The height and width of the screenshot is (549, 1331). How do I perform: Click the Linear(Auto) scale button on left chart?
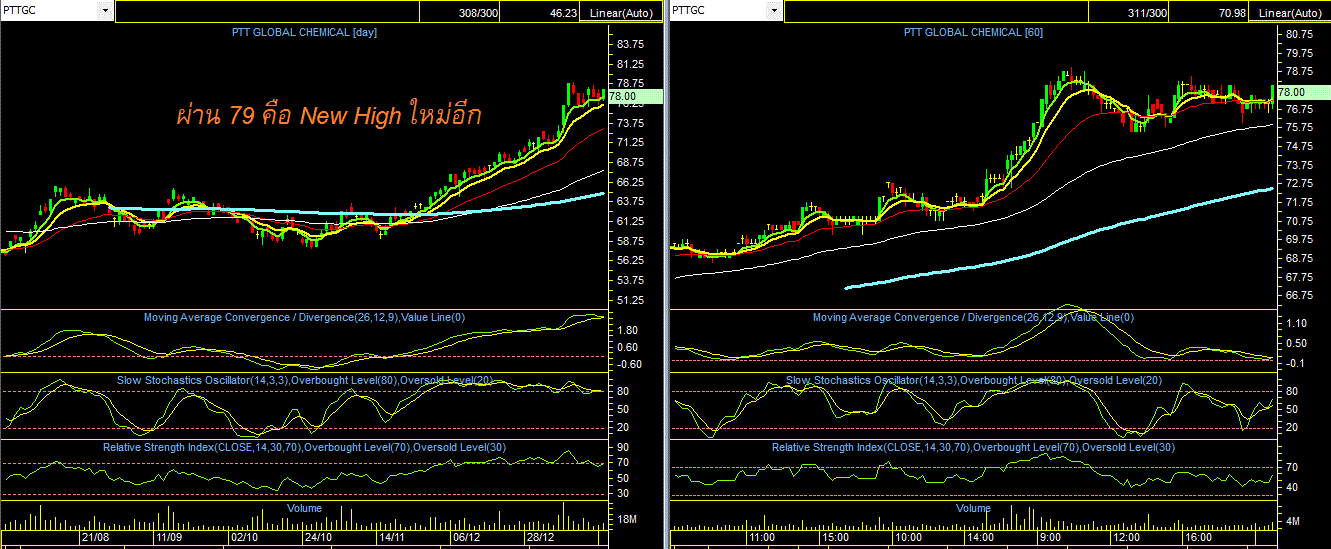621,12
